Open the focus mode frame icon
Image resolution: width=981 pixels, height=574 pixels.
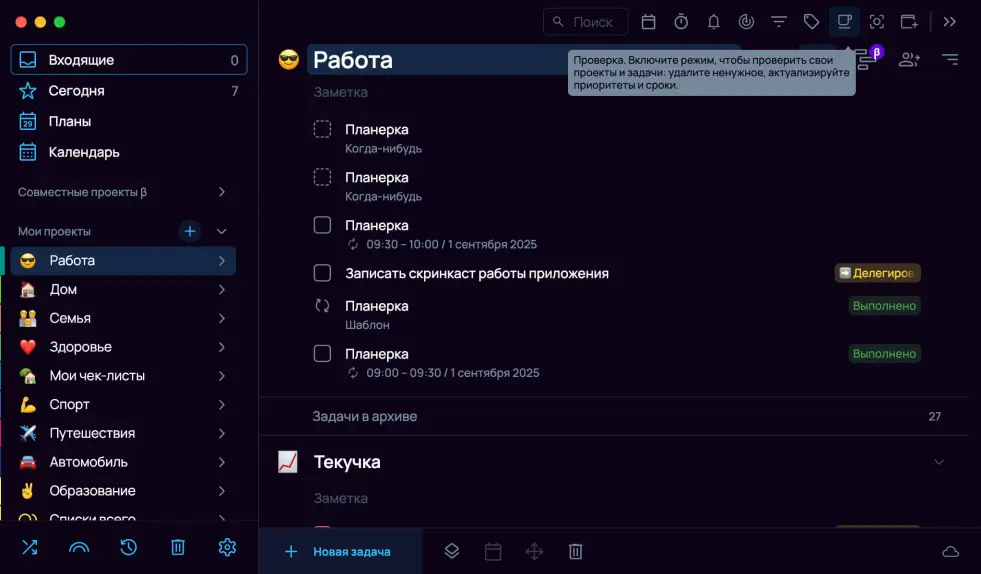pos(877,22)
